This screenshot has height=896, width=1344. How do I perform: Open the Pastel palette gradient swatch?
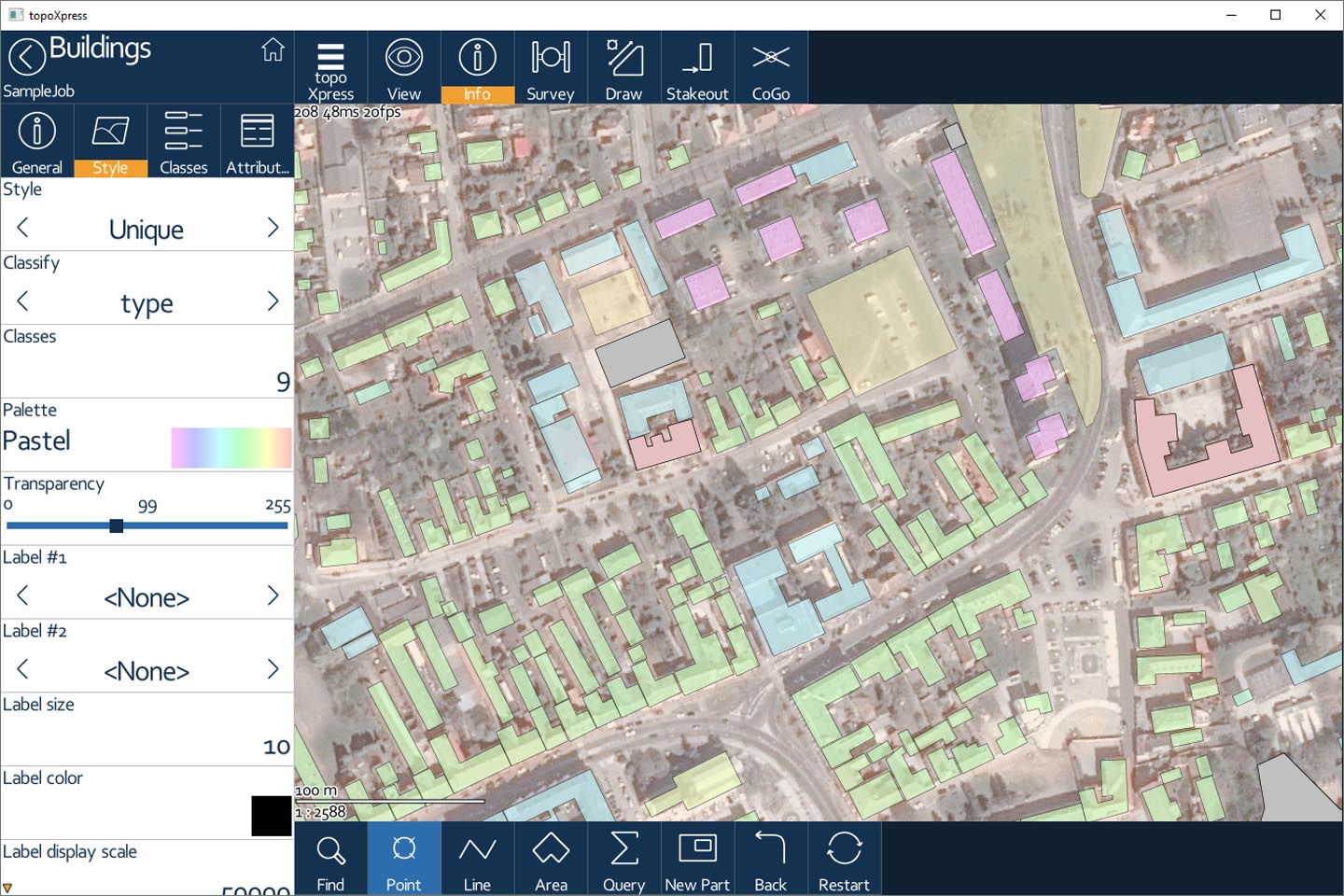point(231,448)
